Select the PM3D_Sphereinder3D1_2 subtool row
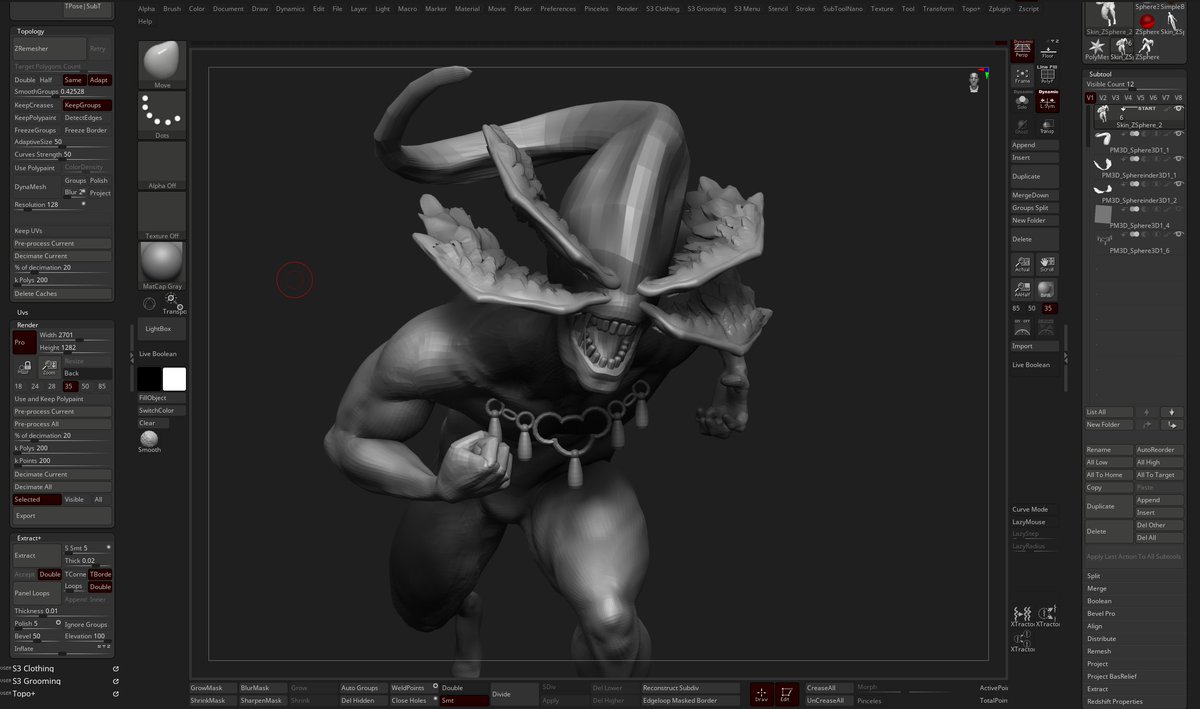 [1138, 191]
